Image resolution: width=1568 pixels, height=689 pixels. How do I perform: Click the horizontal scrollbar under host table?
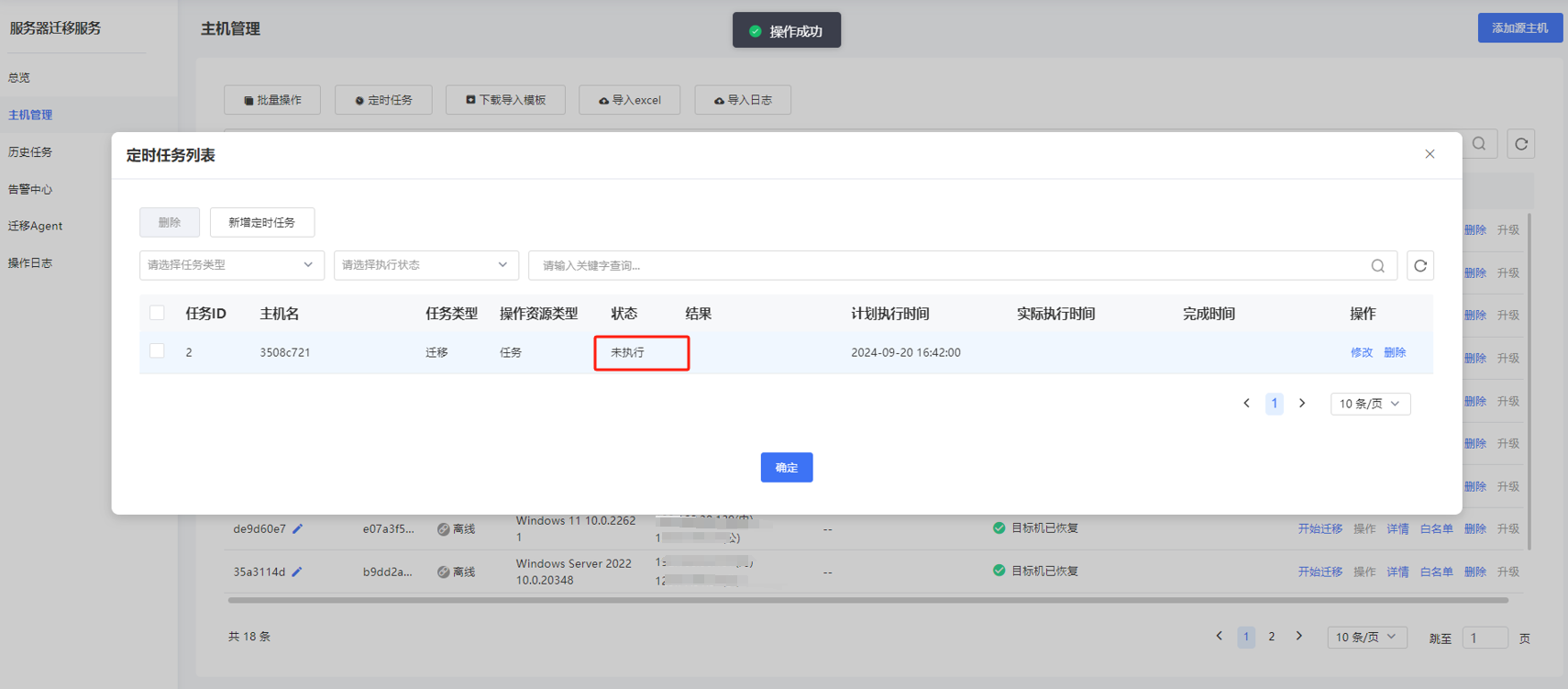pyautogui.click(x=868, y=600)
